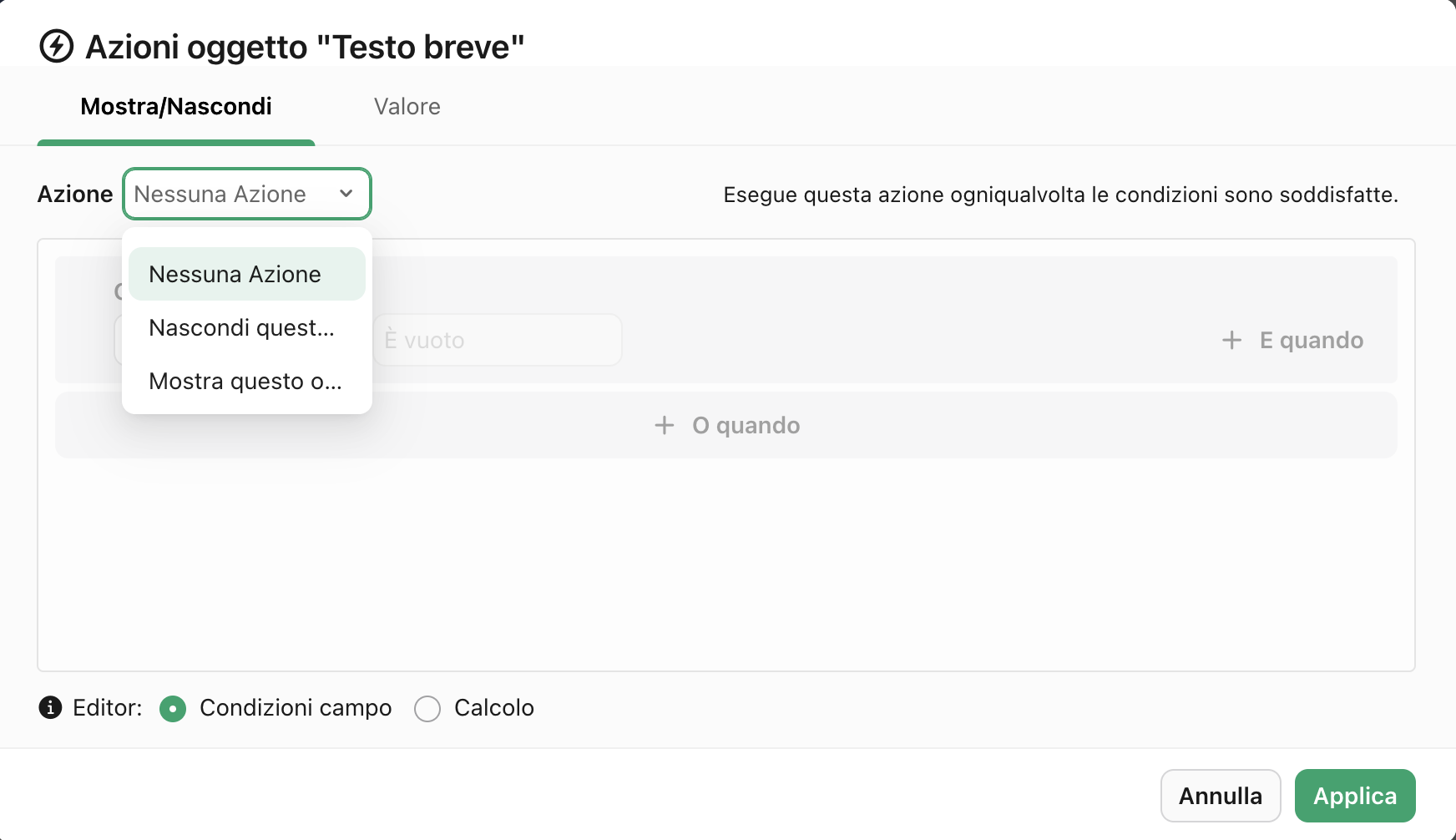This screenshot has width=1456, height=840.
Task: Click the "Annulla" button
Action: pyautogui.click(x=1220, y=796)
